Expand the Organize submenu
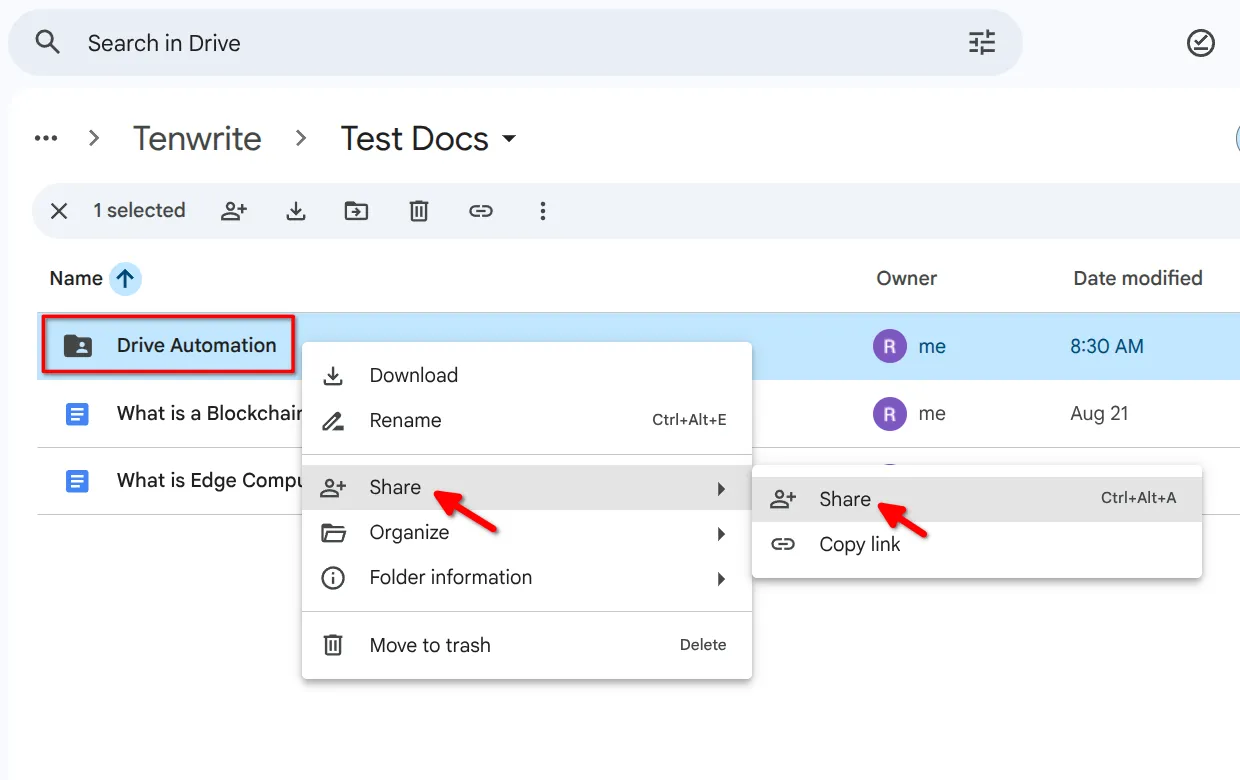 point(410,532)
